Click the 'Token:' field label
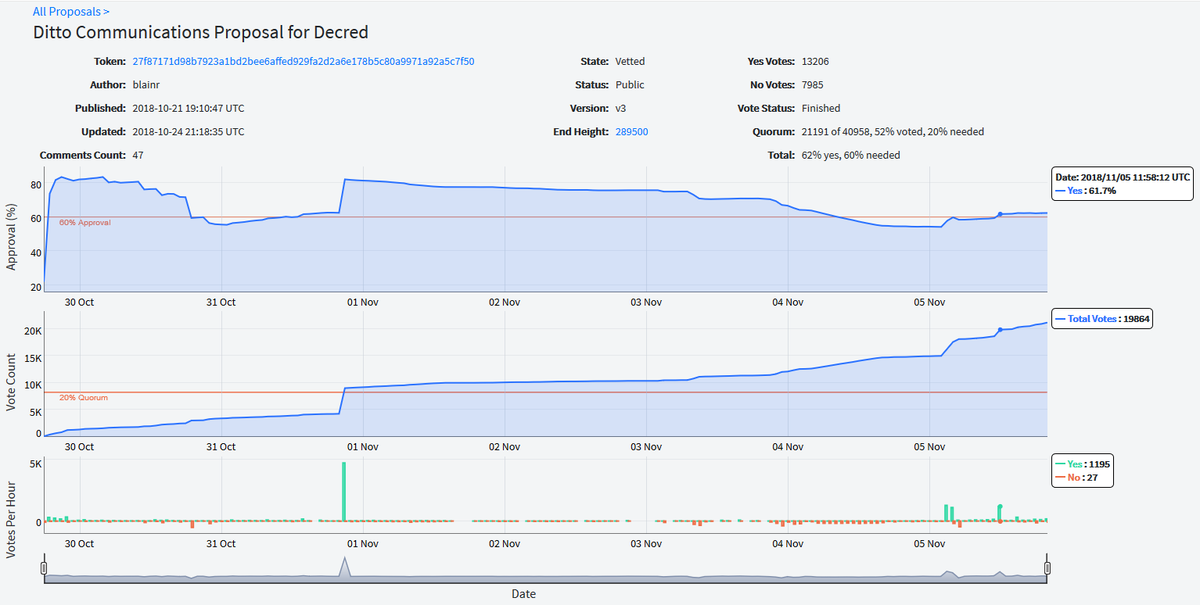The image size is (1200, 605). 110,62
